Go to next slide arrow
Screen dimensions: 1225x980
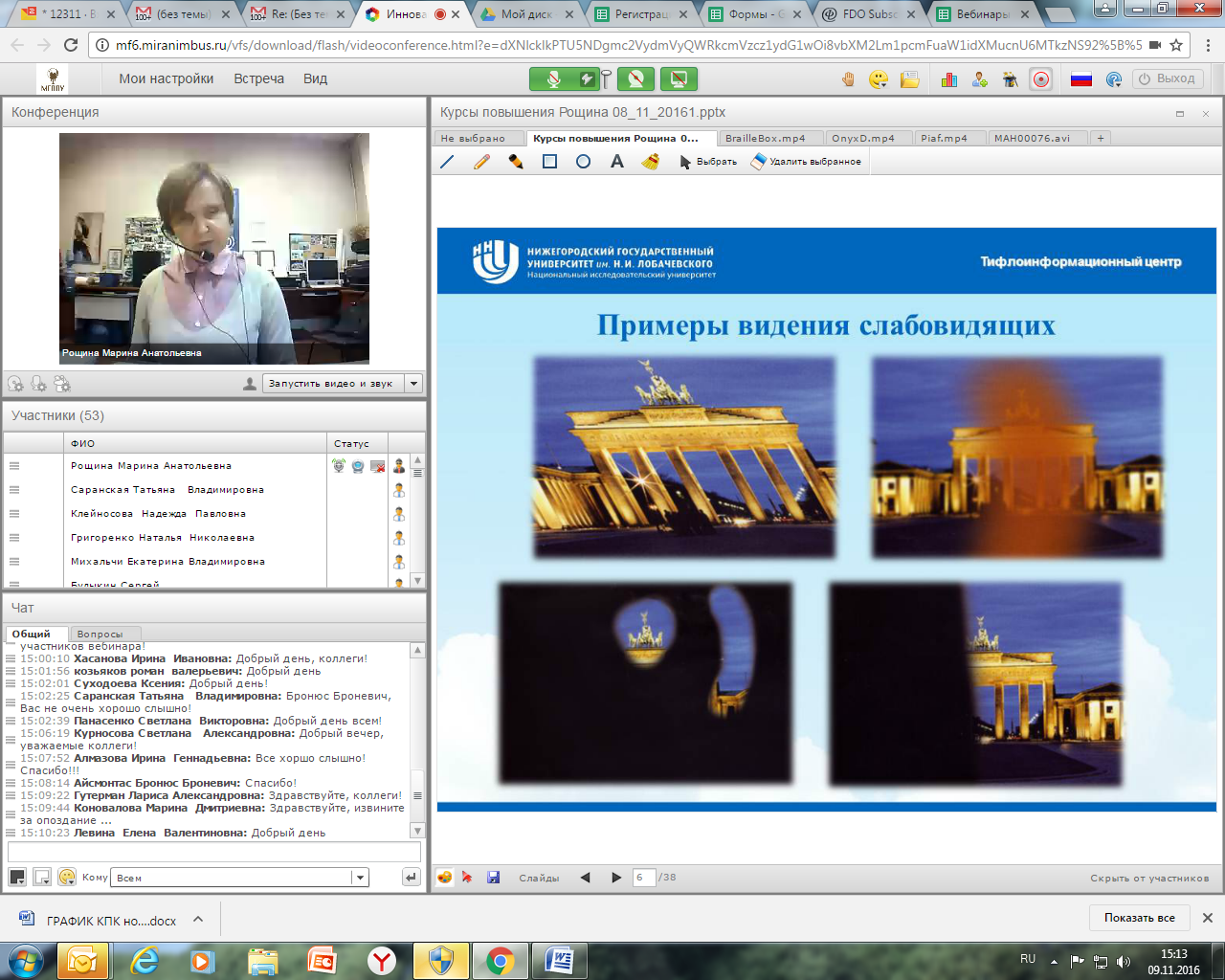[616, 878]
